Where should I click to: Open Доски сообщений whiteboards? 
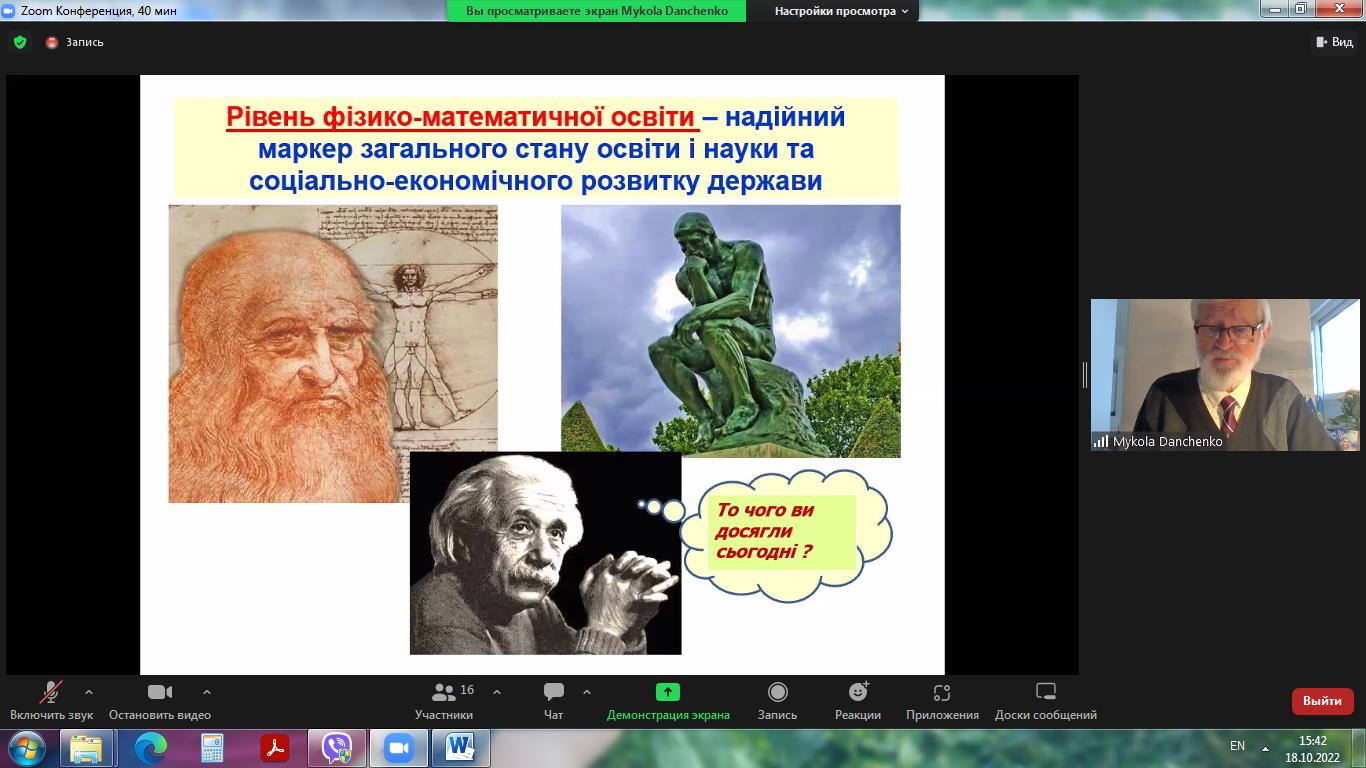pyautogui.click(x=1046, y=701)
